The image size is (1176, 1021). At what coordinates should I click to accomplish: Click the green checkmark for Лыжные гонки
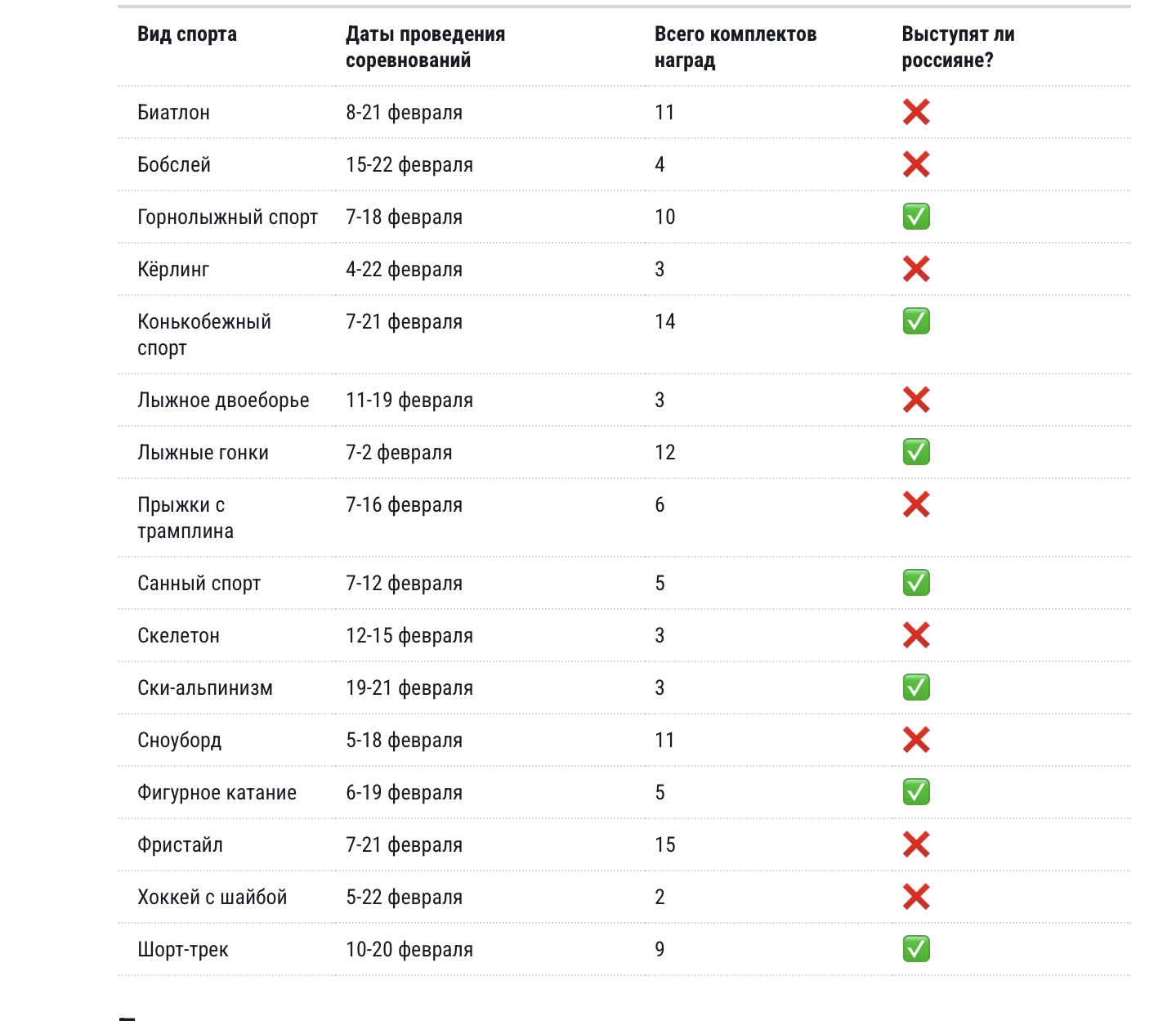(915, 452)
